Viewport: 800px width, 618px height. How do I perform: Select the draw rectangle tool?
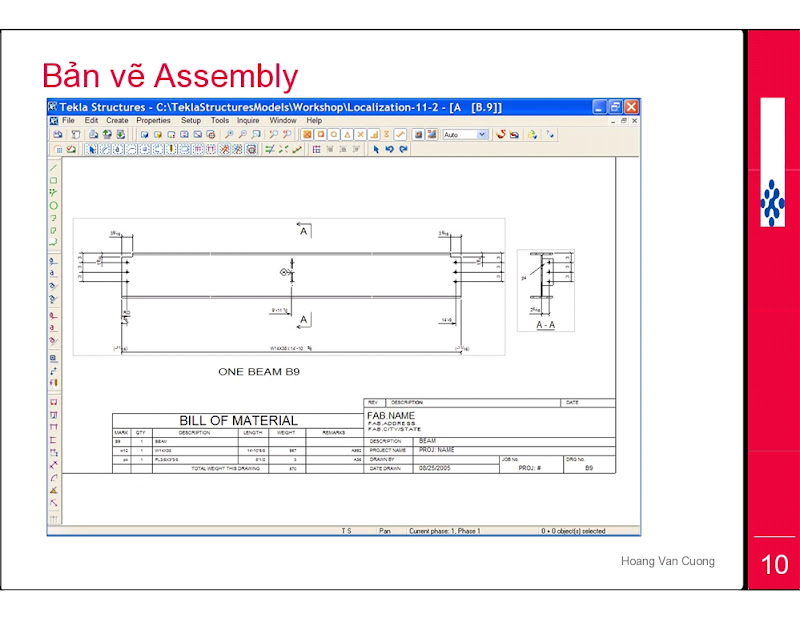[x=54, y=181]
